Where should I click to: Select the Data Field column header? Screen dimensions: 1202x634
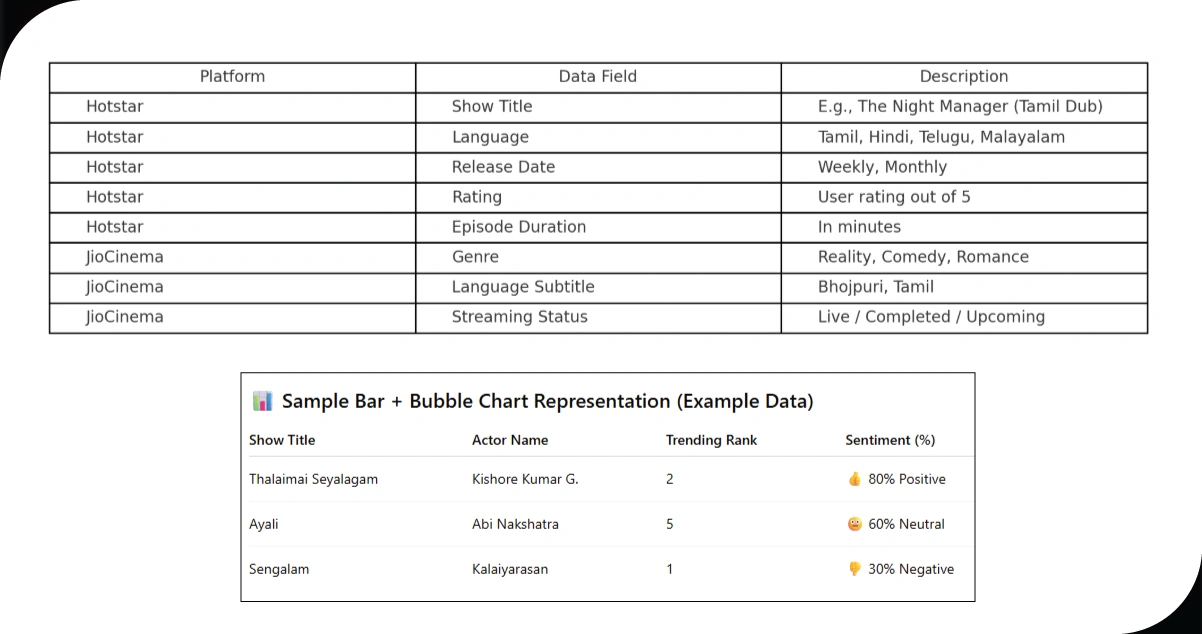(598, 77)
